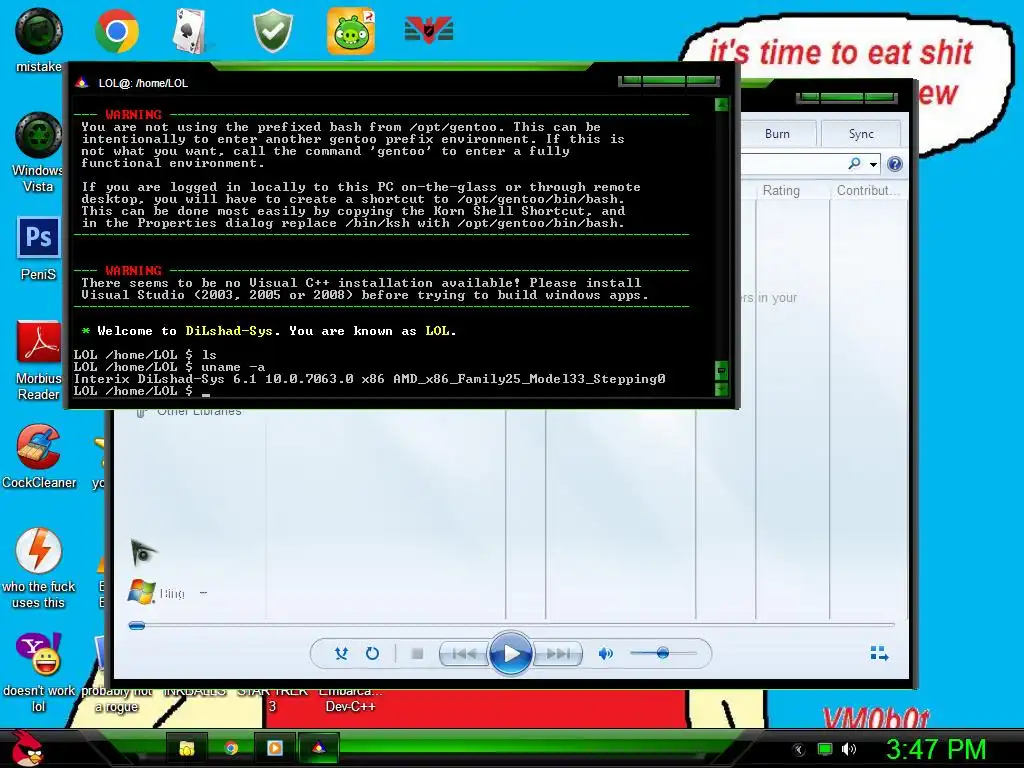Image resolution: width=1024 pixels, height=768 pixels.
Task: Open the Media Player search options dropdown
Action: click(873, 165)
